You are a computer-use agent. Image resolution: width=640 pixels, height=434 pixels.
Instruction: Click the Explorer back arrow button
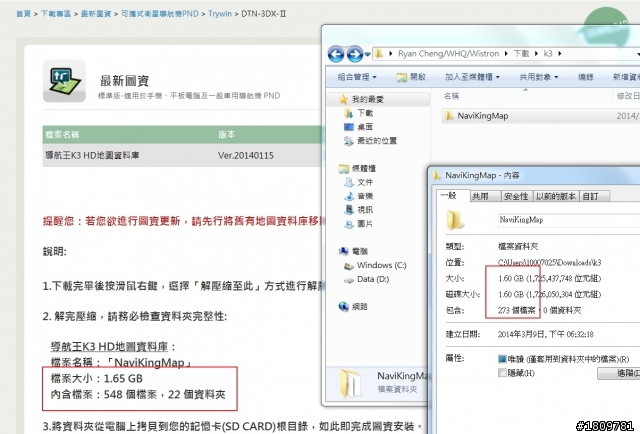click(336, 54)
